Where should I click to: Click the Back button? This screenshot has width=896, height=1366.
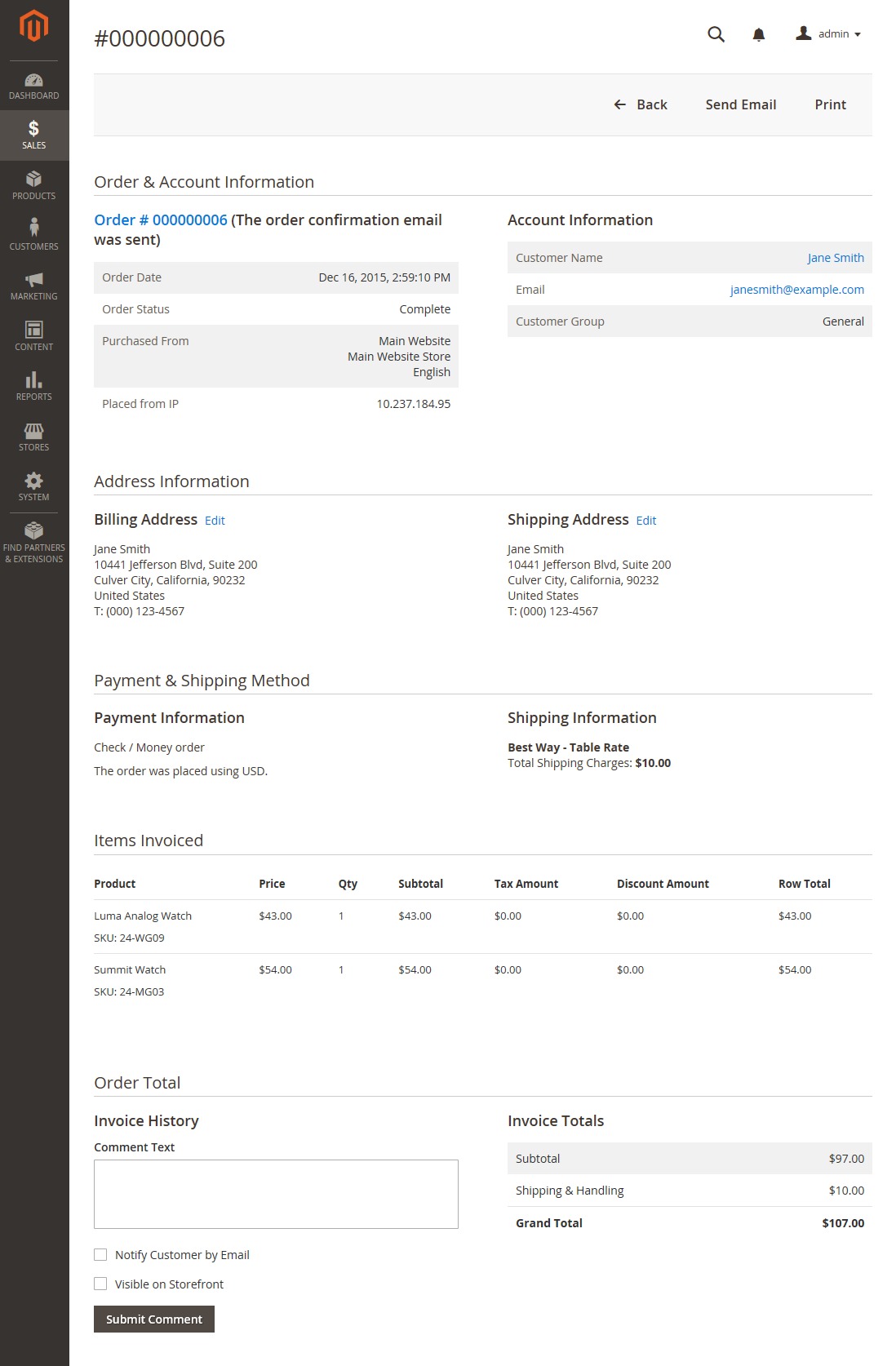click(x=641, y=104)
